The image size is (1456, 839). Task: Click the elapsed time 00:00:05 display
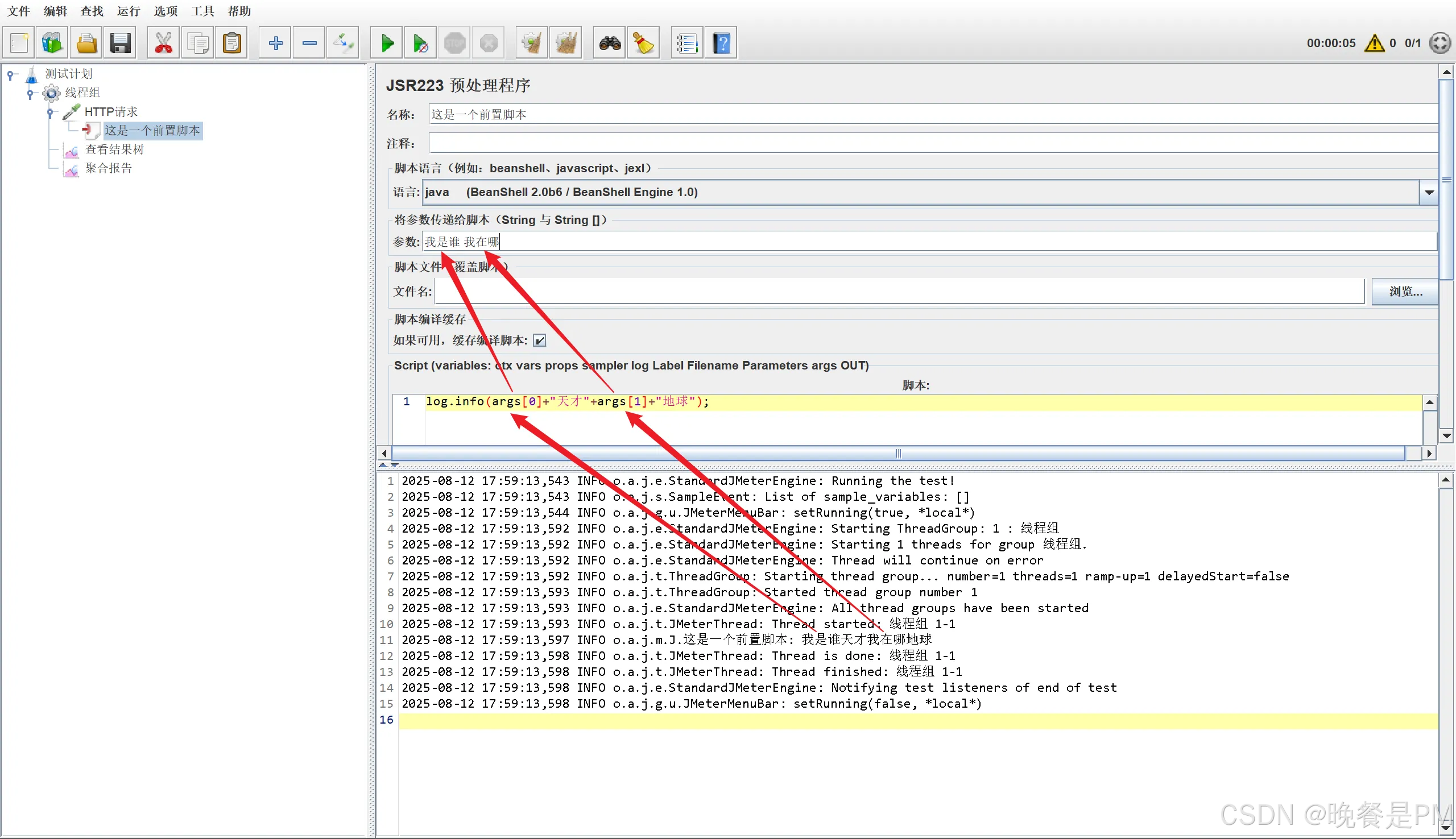coord(1331,43)
